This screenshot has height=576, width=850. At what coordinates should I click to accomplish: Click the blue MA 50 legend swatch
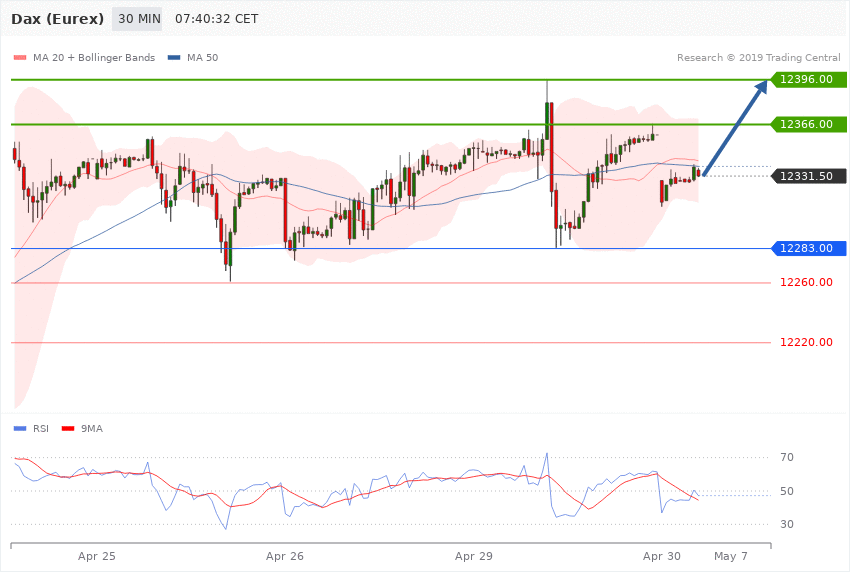tap(174, 57)
